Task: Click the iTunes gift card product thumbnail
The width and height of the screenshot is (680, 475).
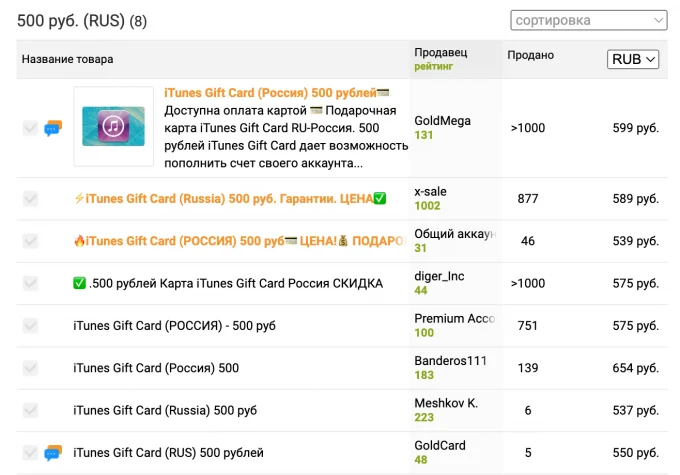Action: tap(114, 126)
